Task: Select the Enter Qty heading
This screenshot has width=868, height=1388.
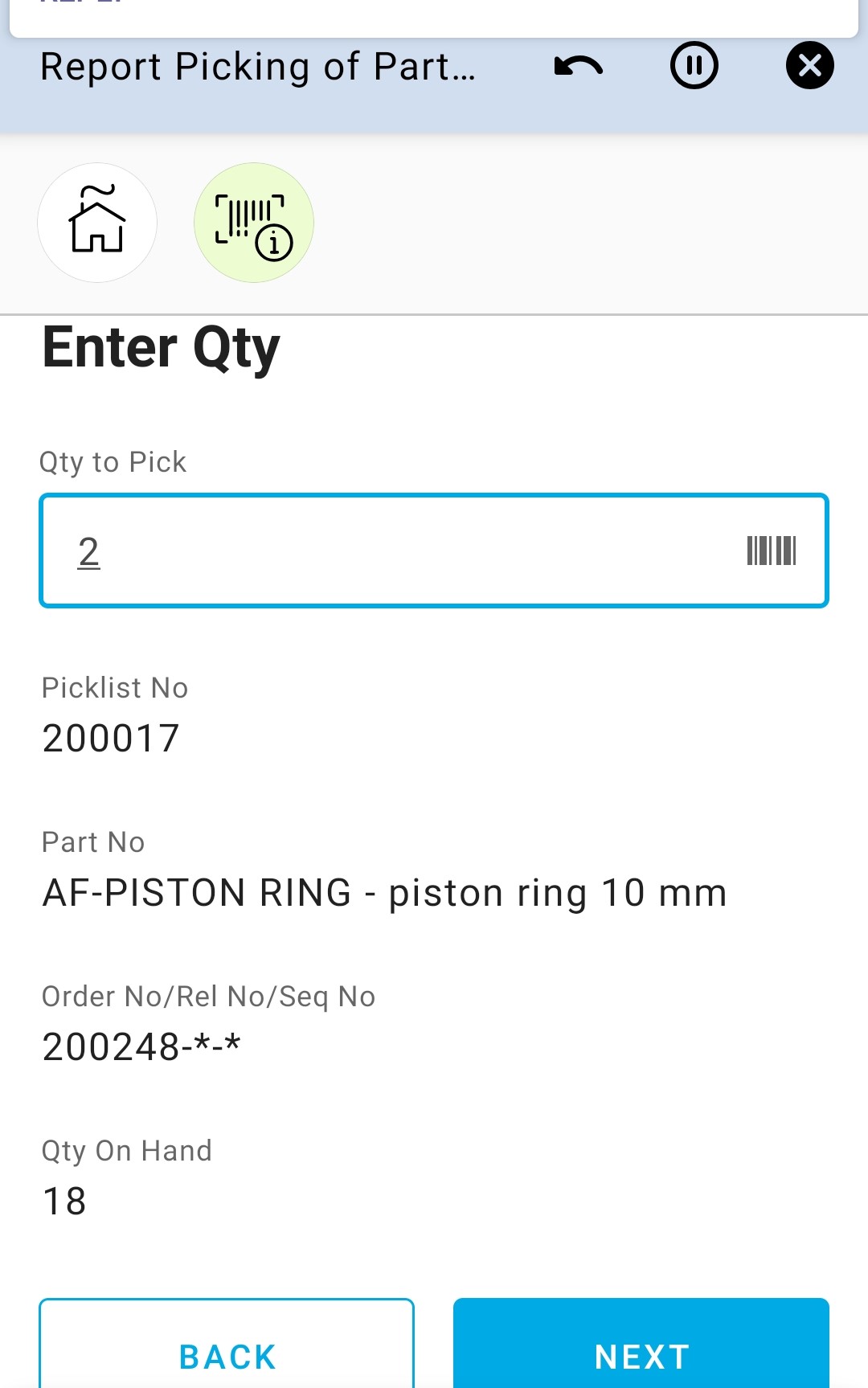Action: point(161,348)
